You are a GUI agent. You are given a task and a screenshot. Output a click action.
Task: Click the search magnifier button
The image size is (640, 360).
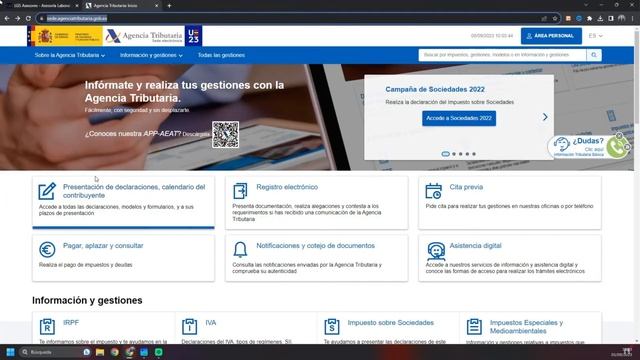click(594, 55)
